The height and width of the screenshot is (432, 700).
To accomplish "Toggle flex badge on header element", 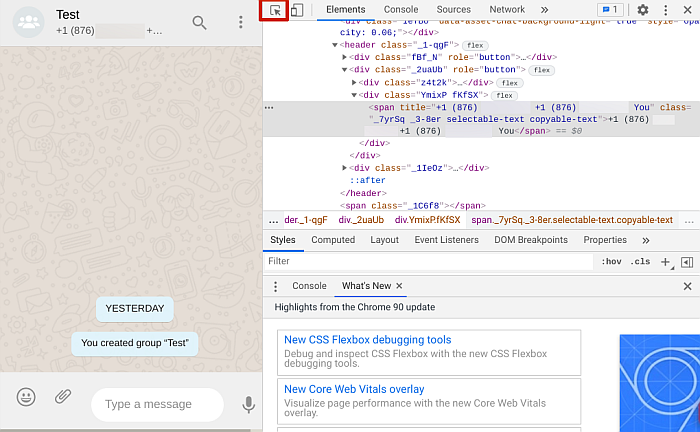I will (x=475, y=46).
